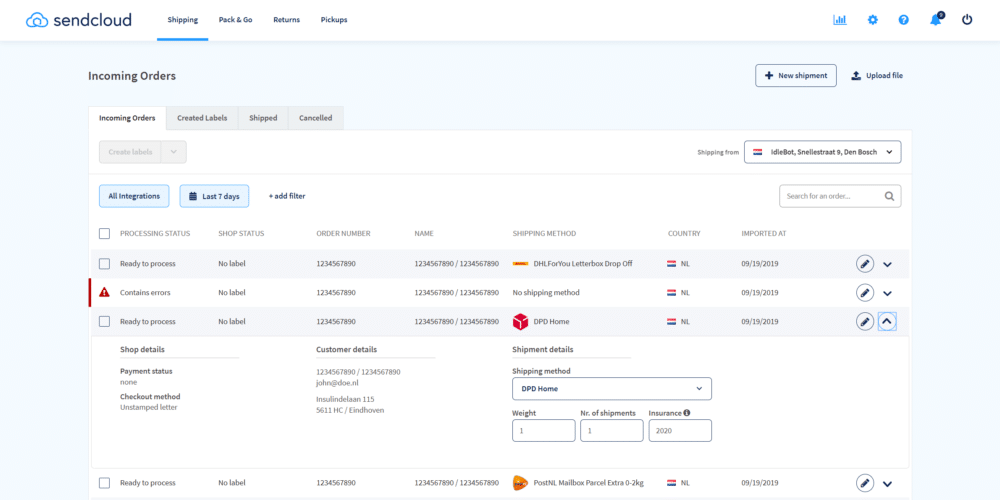Click the Create labels button
Viewport: 1000px width, 500px height.
click(x=130, y=152)
